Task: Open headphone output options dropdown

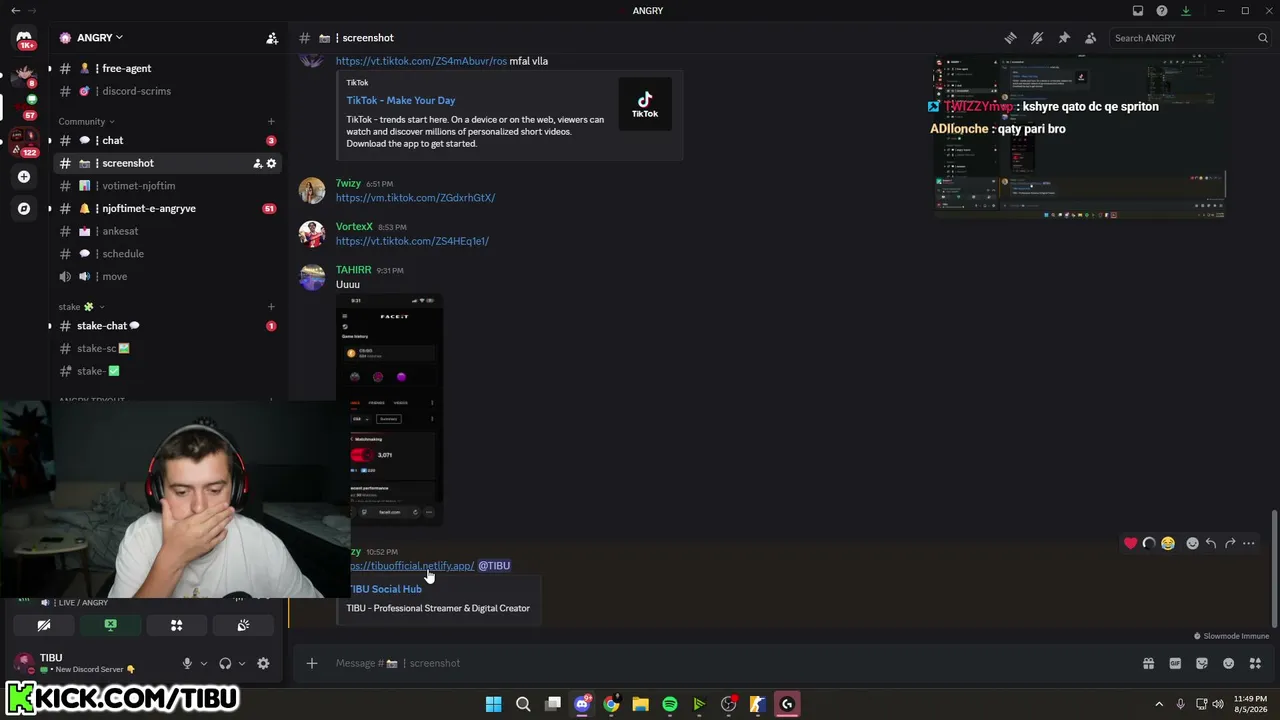Action: (x=242, y=663)
